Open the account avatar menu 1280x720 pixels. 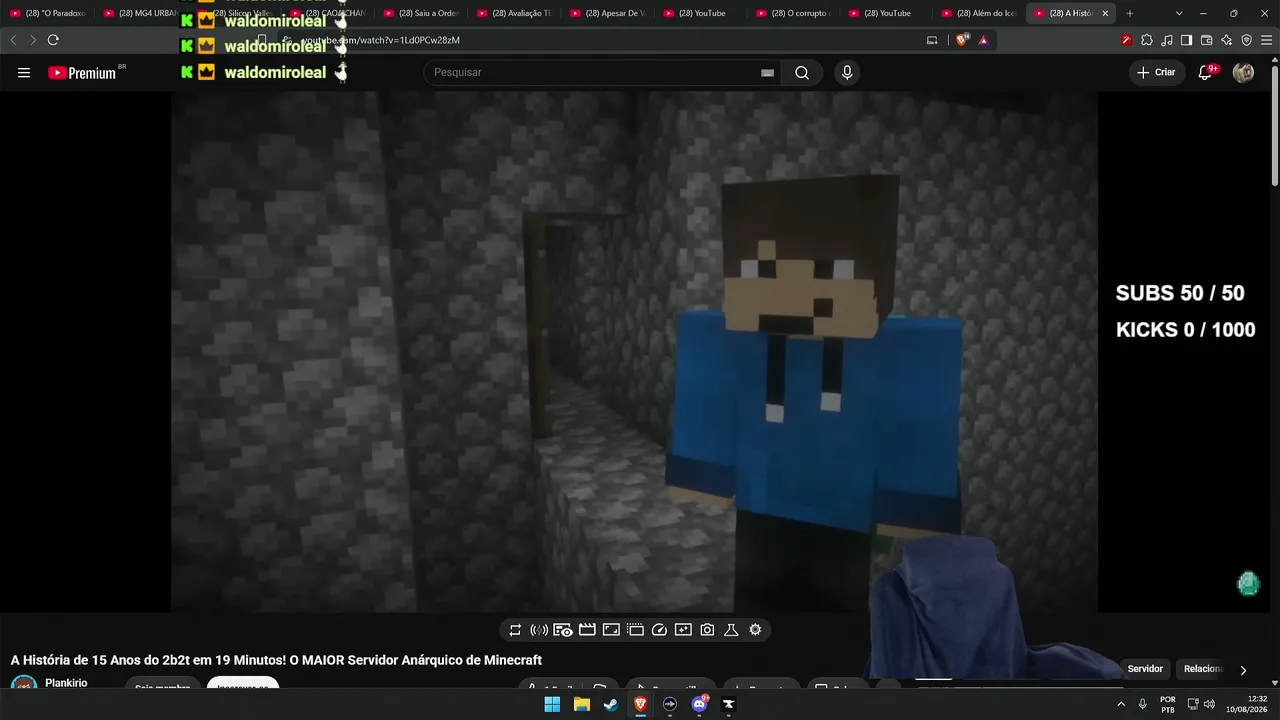click(x=1243, y=72)
